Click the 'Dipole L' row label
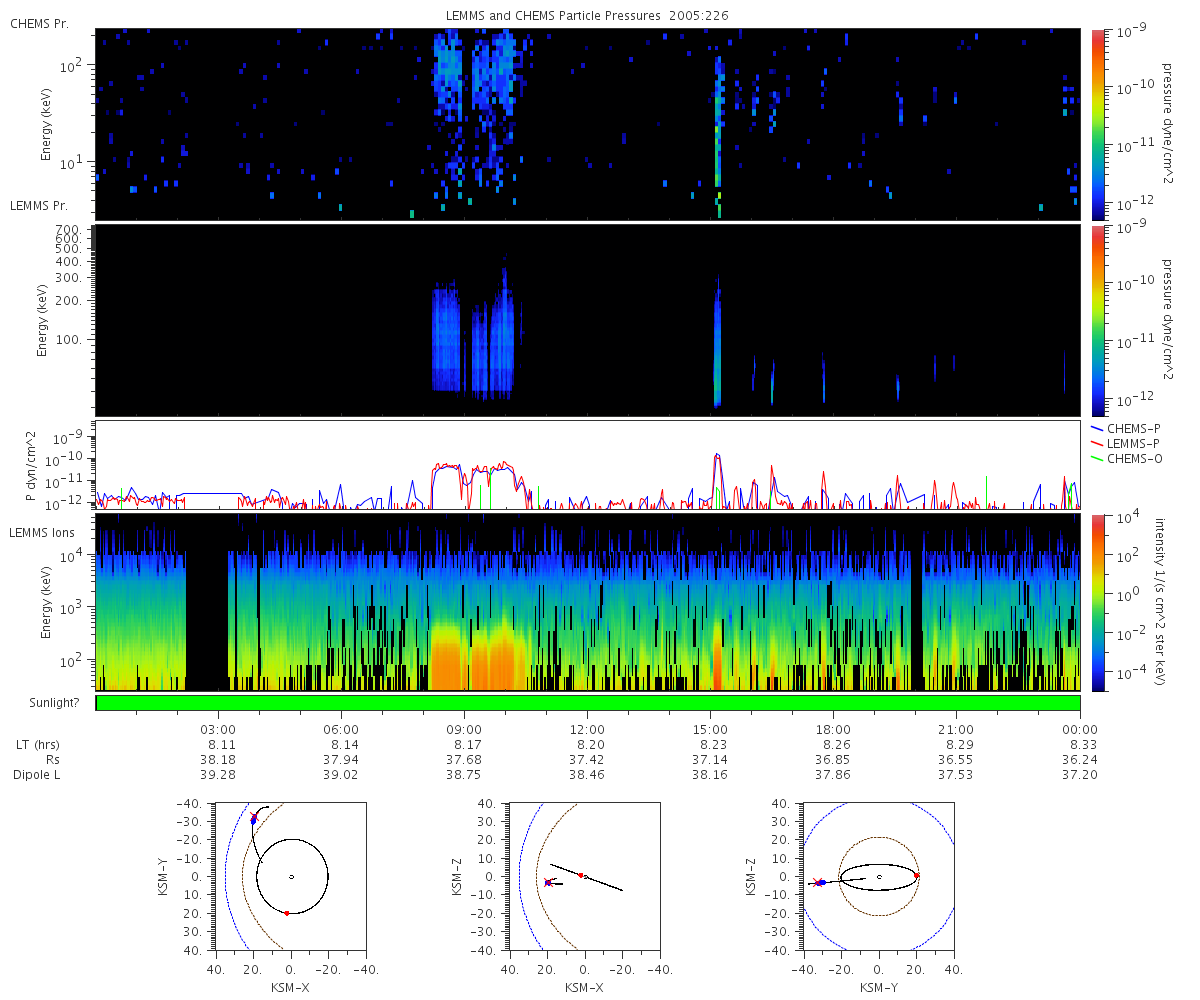 pos(37,775)
